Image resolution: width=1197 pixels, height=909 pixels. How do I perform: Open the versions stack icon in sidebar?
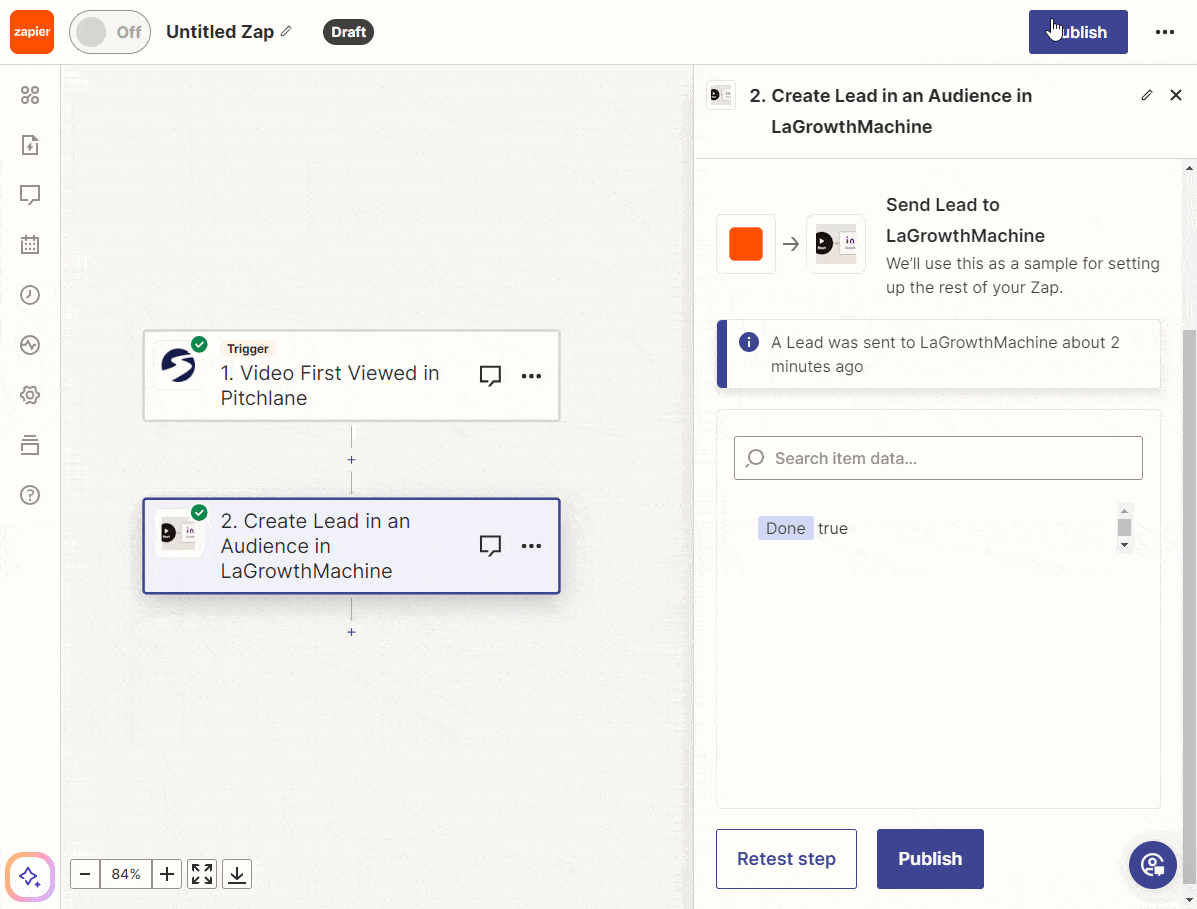click(x=30, y=445)
